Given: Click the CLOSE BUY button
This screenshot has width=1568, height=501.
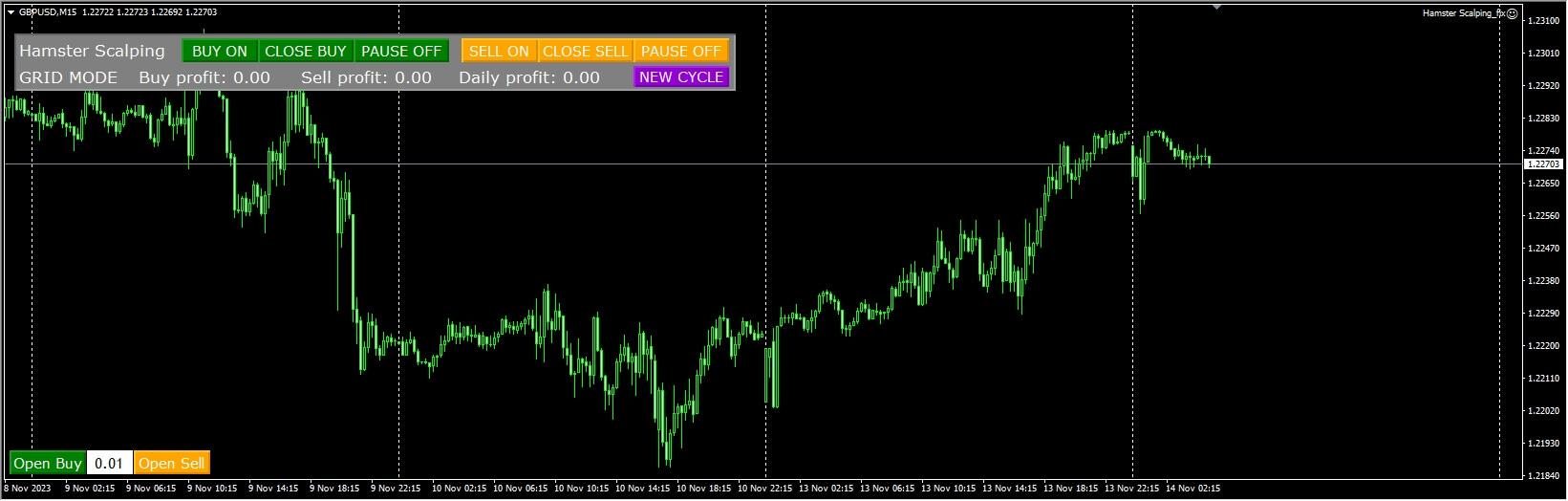Looking at the screenshot, I should click(x=306, y=52).
